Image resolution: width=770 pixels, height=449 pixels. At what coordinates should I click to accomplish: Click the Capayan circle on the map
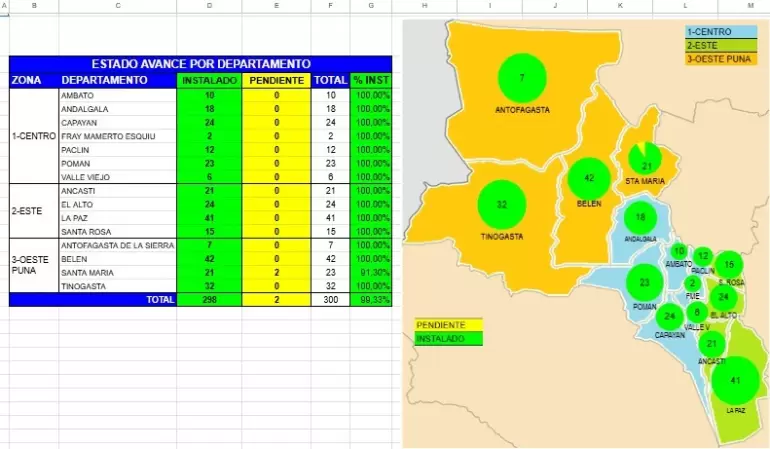669,317
